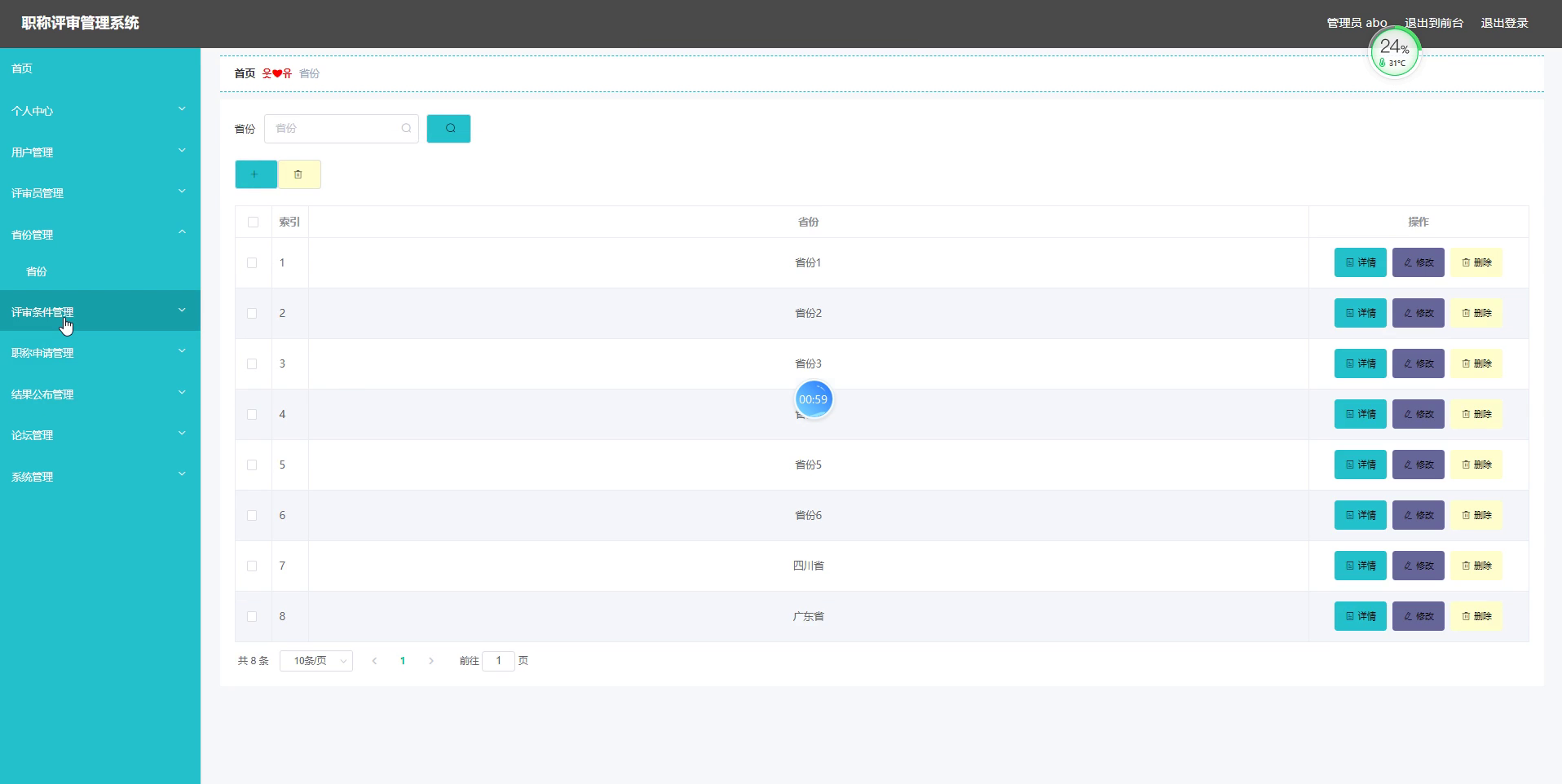Image resolution: width=1562 pixels, height=784 pixels.
Task: Open 详情 for row 省份1
Action: tap(1360, 262)
